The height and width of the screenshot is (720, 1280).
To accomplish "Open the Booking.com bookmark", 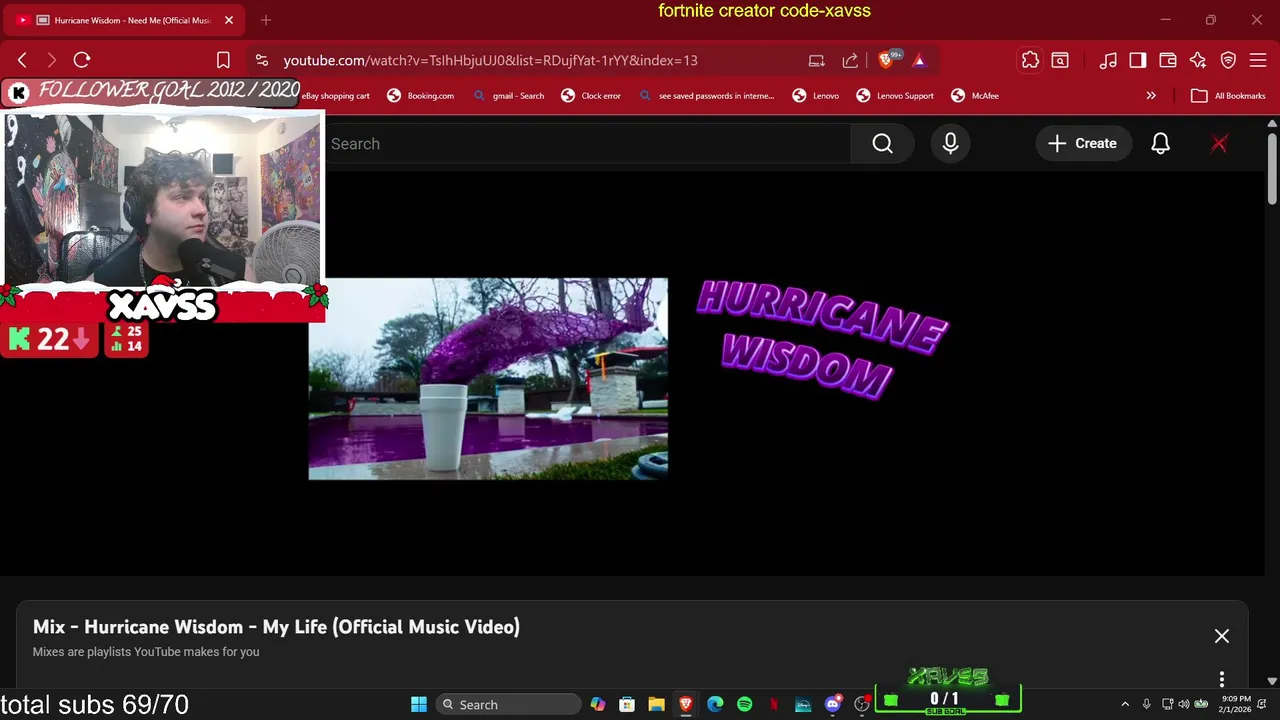I will pos(420,96).
